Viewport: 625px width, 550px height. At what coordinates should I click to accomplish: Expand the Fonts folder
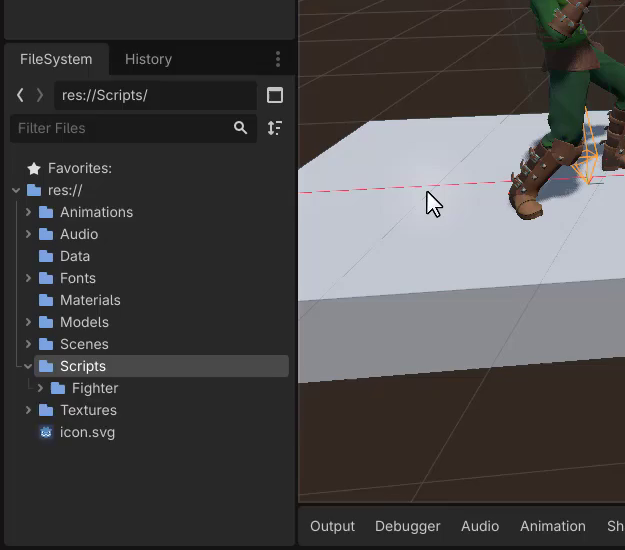tap(28, 278)
